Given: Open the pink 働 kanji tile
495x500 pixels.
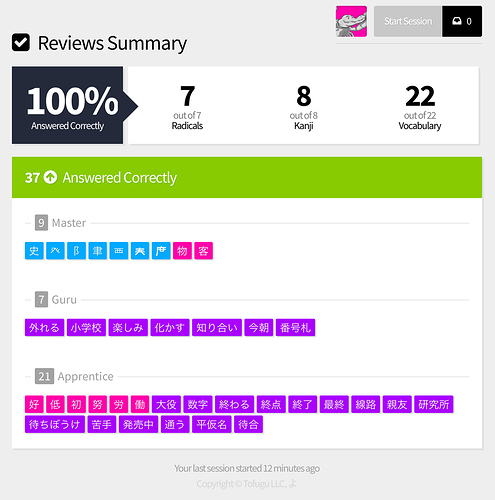Looking at the screenshot, I should pos(140,404).
